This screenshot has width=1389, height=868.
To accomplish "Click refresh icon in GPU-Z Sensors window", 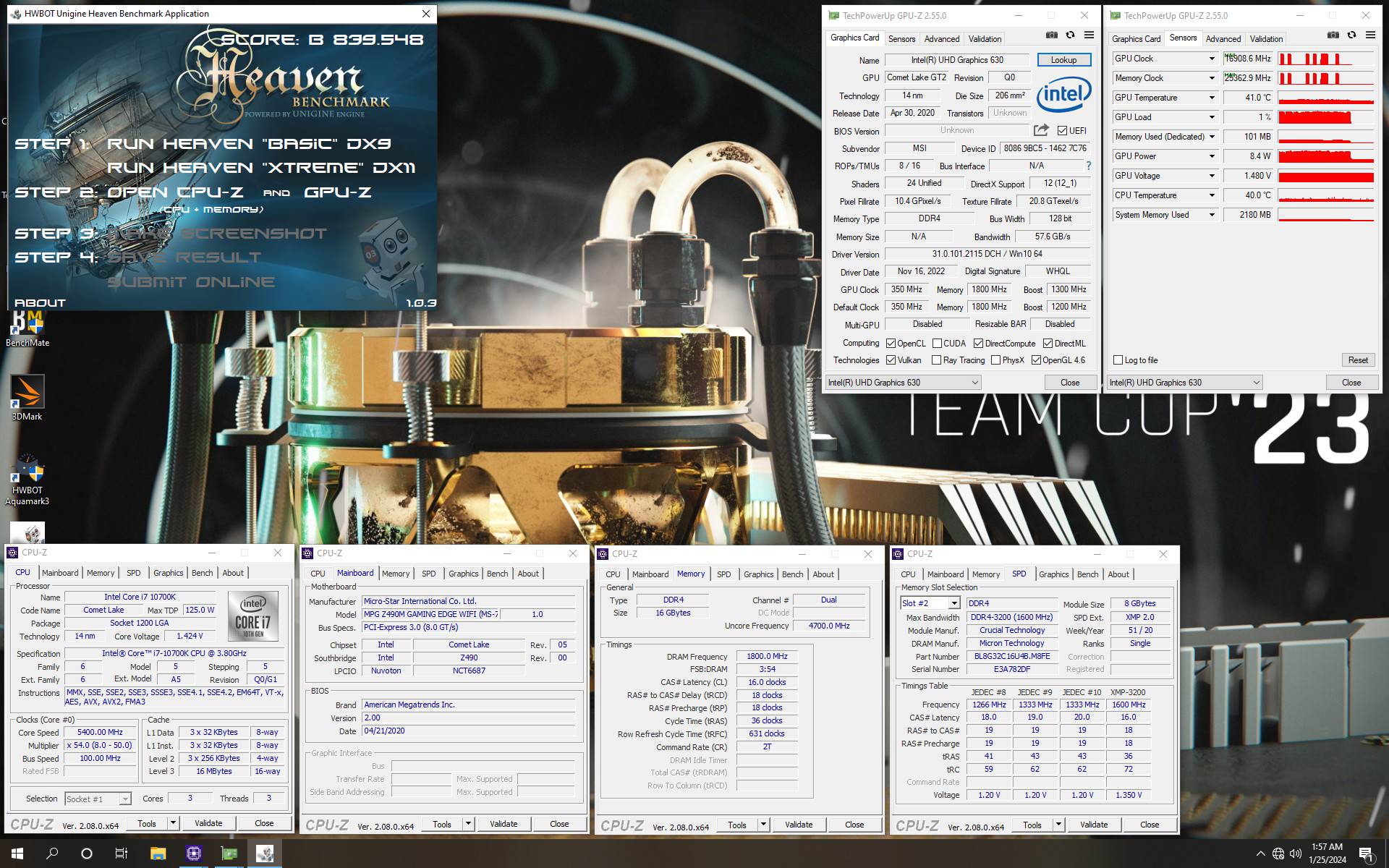I will [1351, 35].
